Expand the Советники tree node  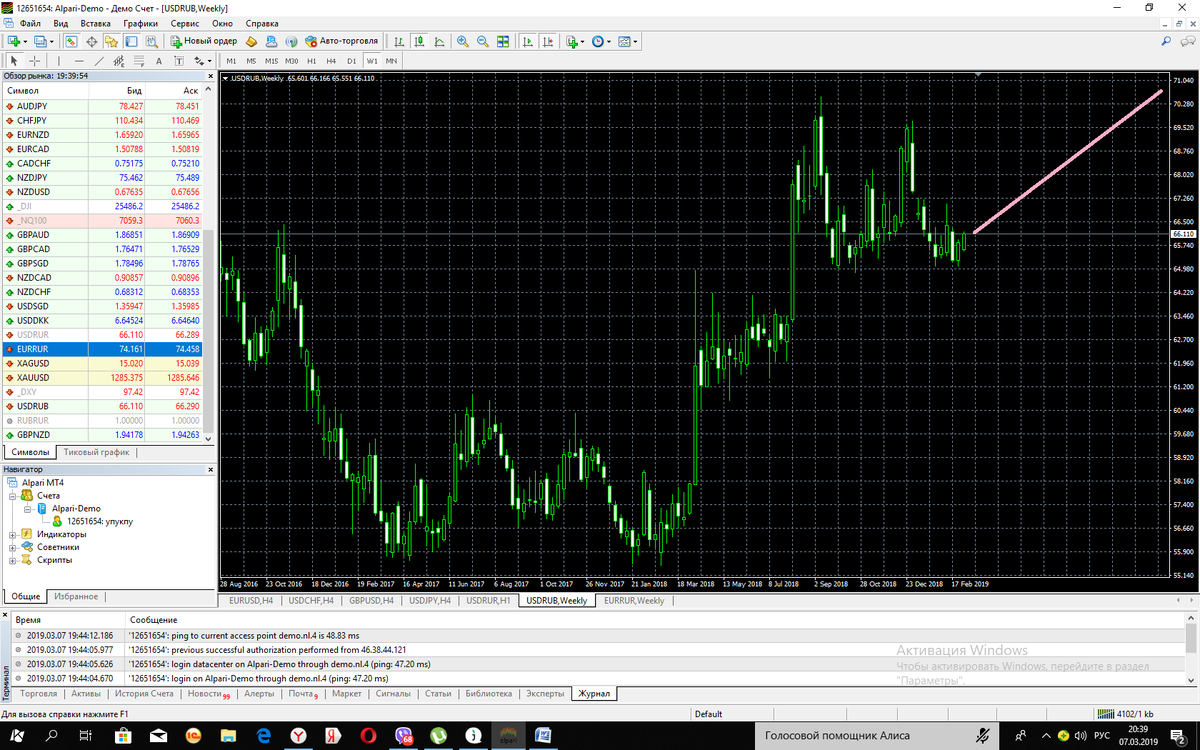pyautogui.click(x=14, y=547)
